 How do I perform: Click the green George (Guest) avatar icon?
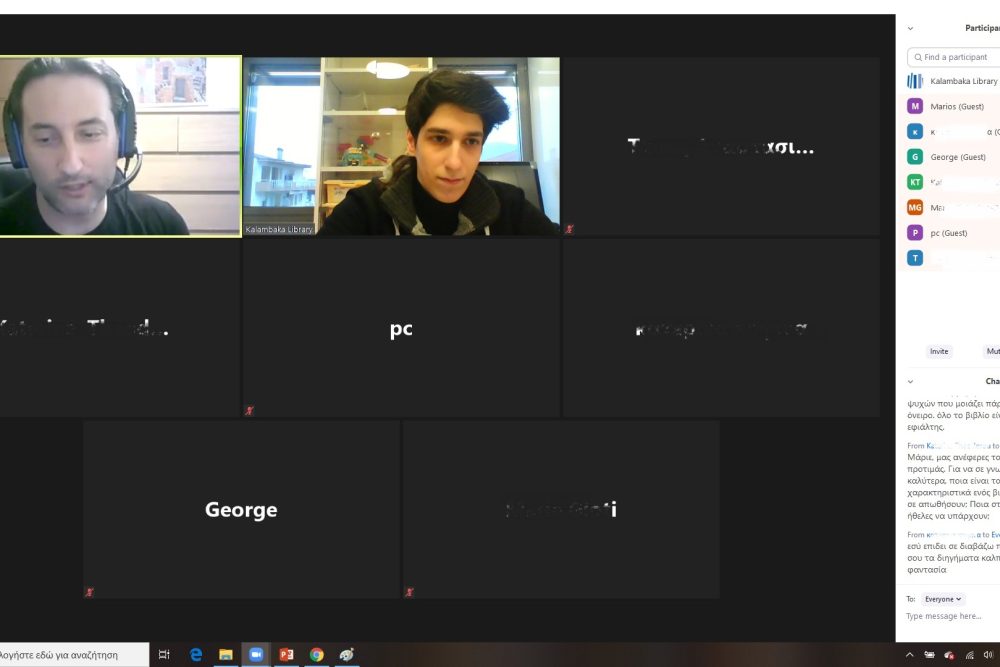914,157
